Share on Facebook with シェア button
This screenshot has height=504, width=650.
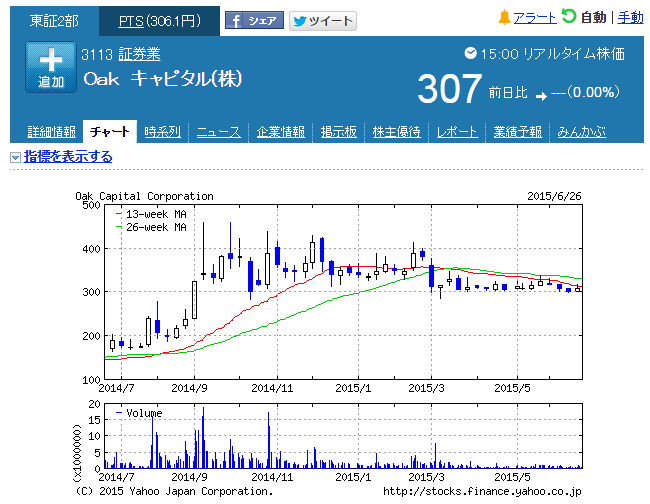click(254, 20)
